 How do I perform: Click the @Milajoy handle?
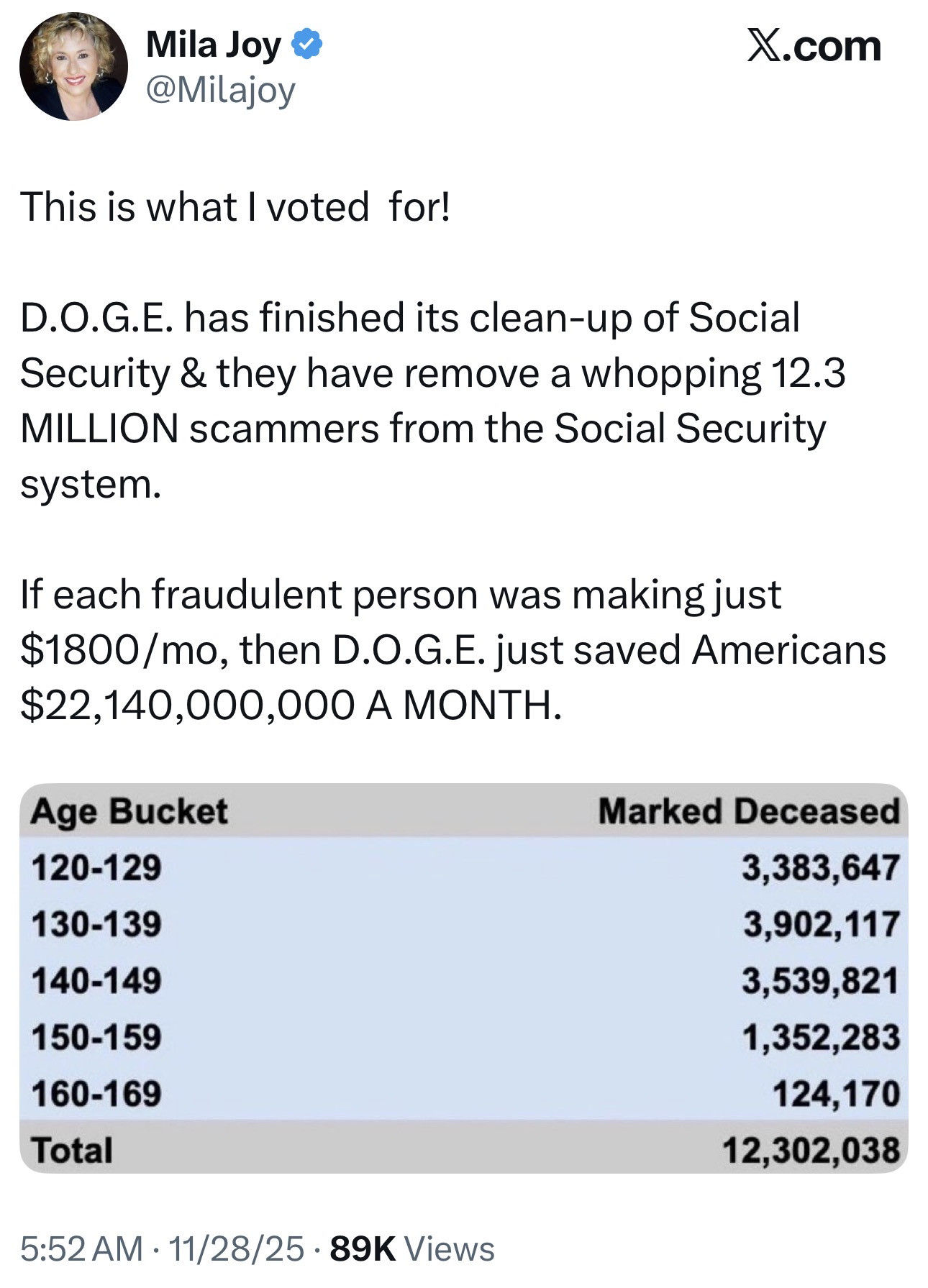click(x=221, y=90)
